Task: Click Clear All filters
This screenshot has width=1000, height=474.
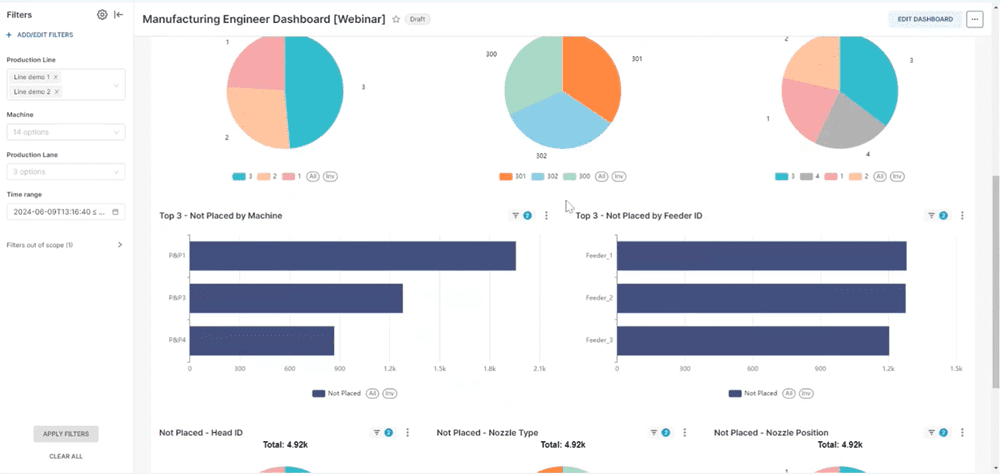Action: pyautogui.click(x=66, y=457)
